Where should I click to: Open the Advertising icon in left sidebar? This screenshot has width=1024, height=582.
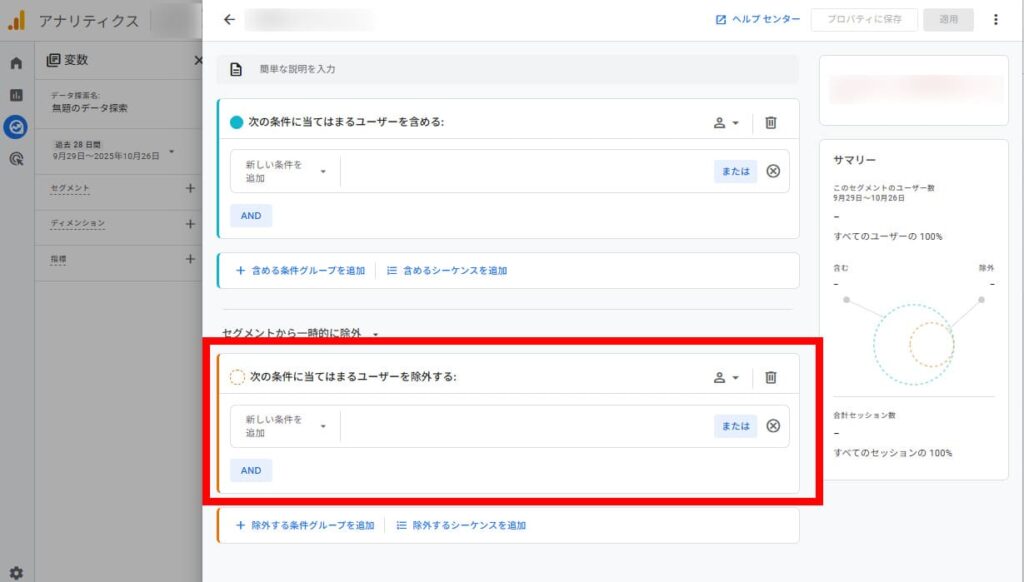tap(16, 158)
